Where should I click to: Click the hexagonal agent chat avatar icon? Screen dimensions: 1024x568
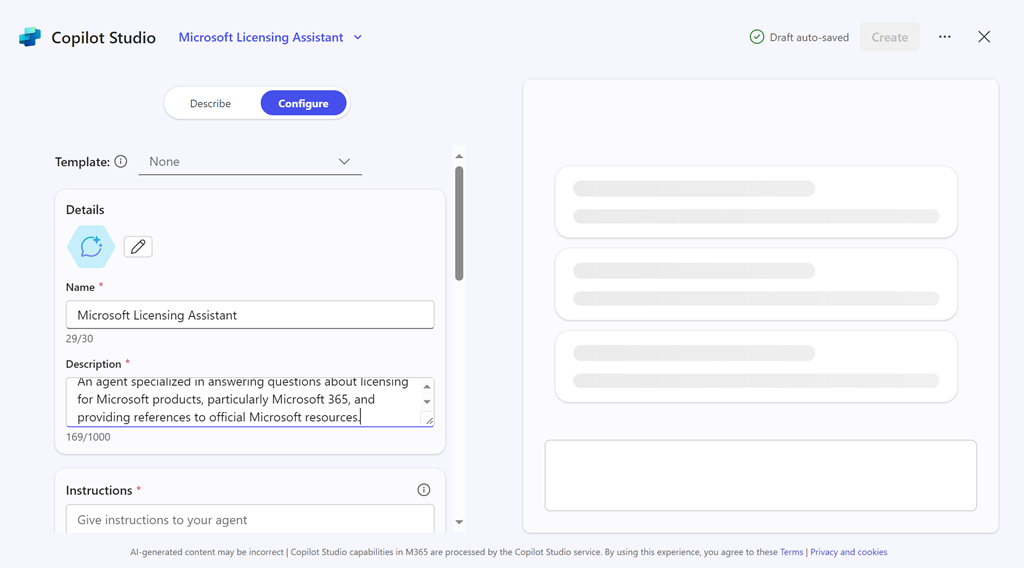tap(91, 247)
